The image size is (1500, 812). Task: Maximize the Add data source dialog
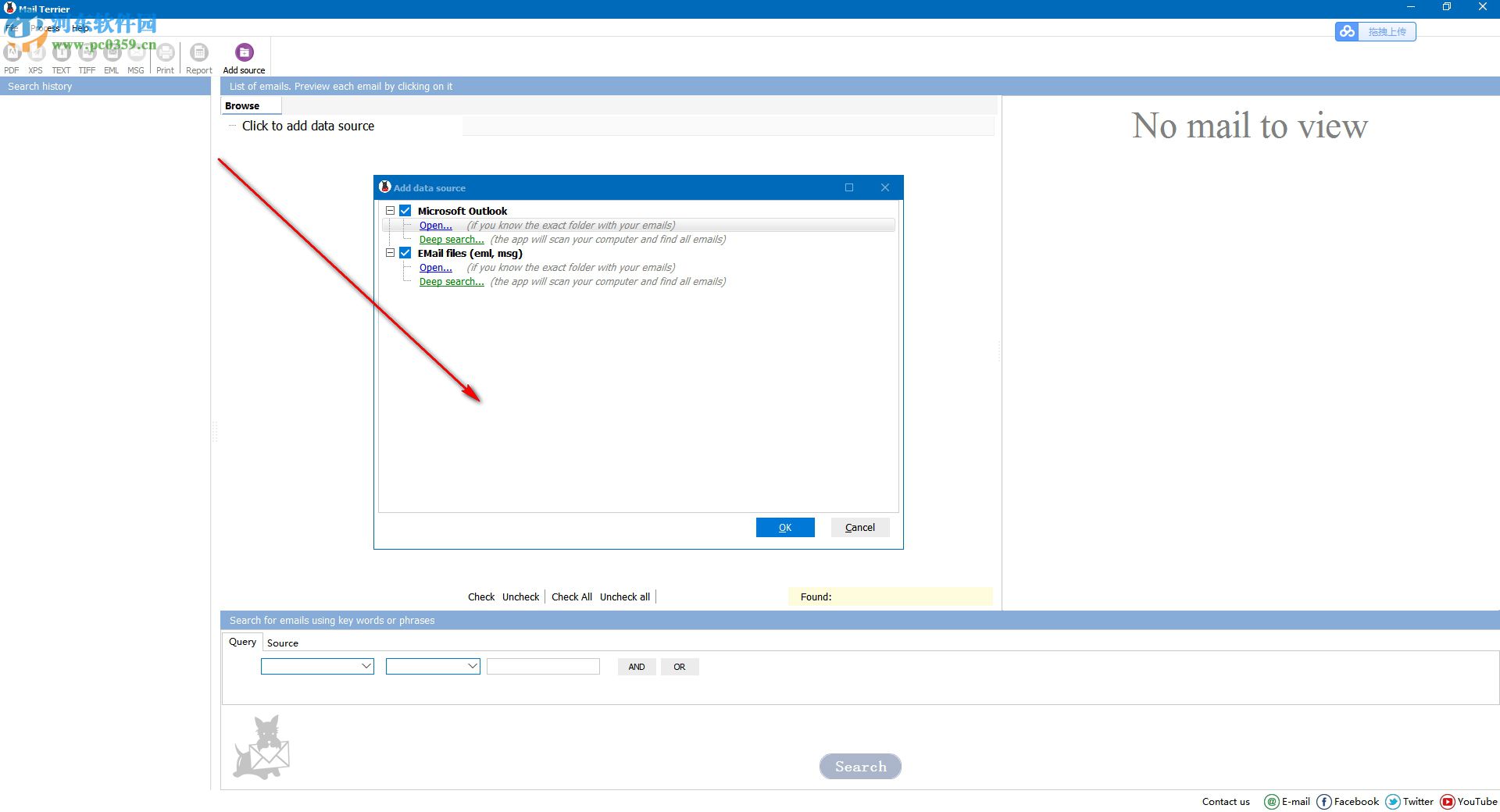849,187
